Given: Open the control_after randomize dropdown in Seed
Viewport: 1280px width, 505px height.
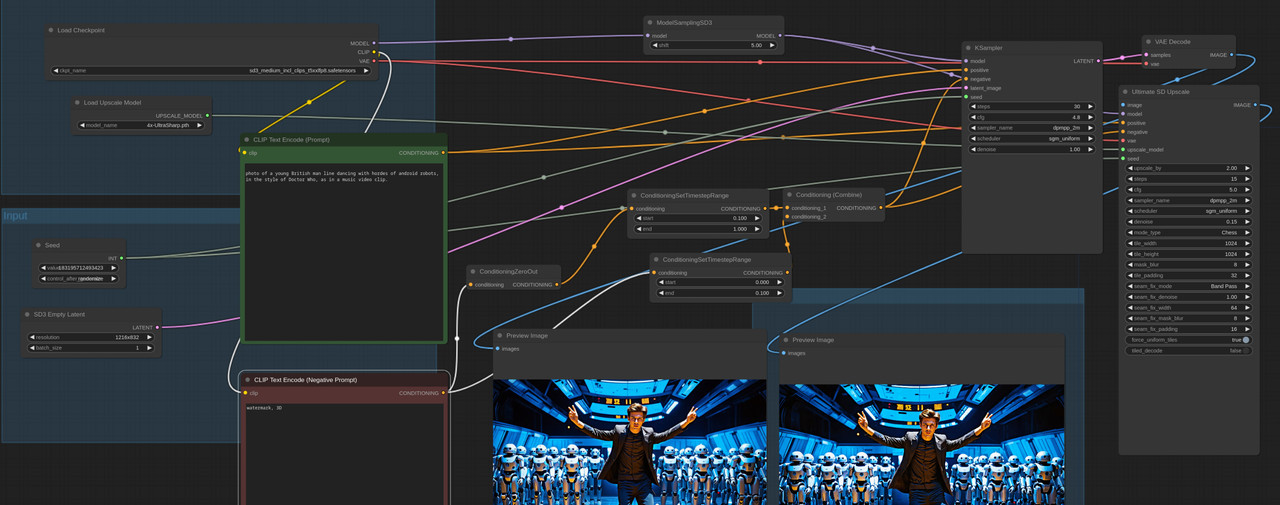Looking at the screenshot, I should 80,279.
